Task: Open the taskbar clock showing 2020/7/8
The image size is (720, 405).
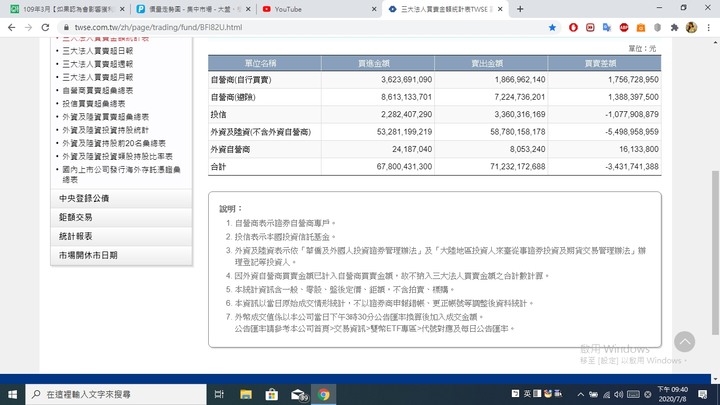Action: click(673, 394)
